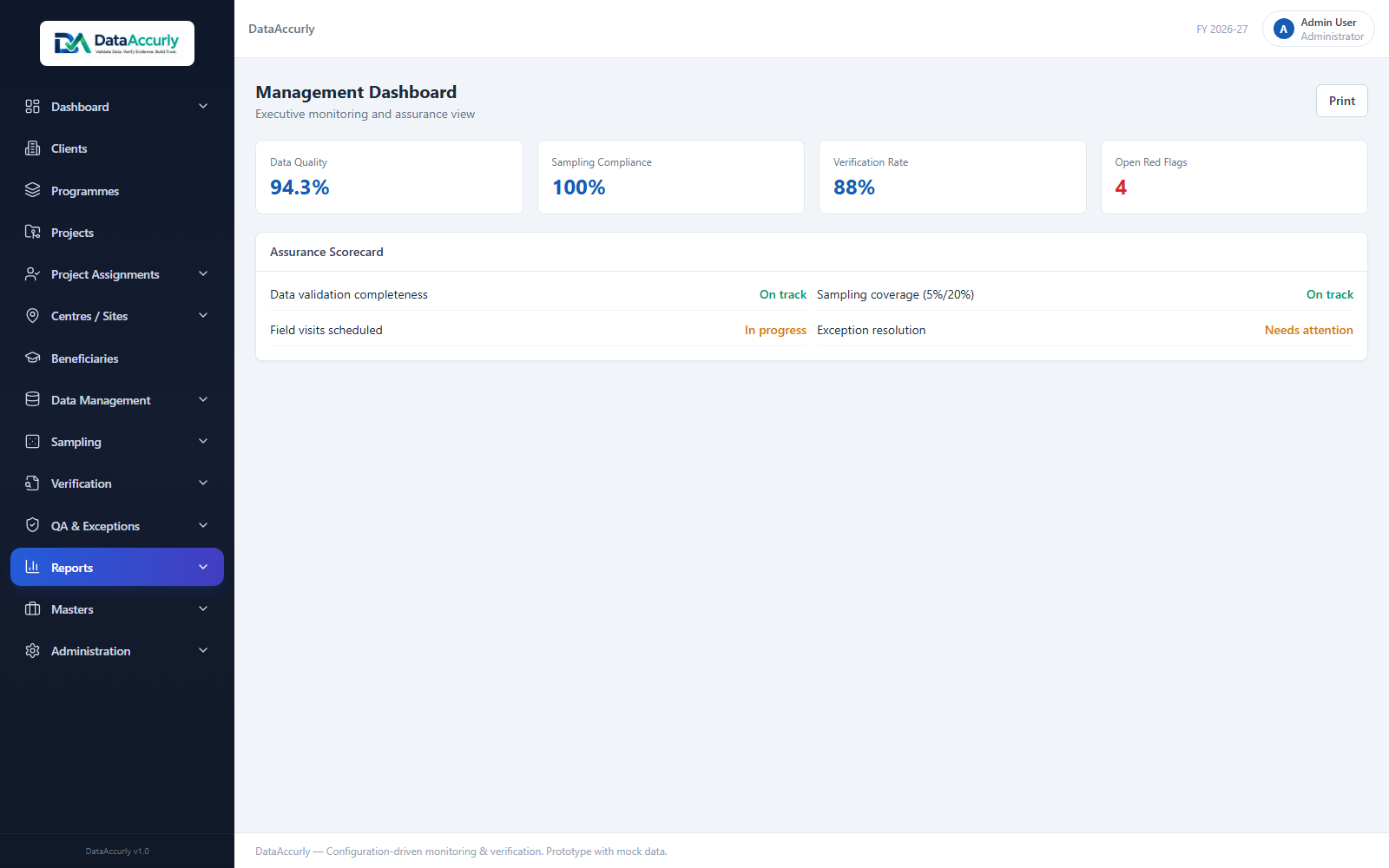1389x868 pixels.
Task: Click the Masters briefcase icon
Action: (x=32, y=609)
